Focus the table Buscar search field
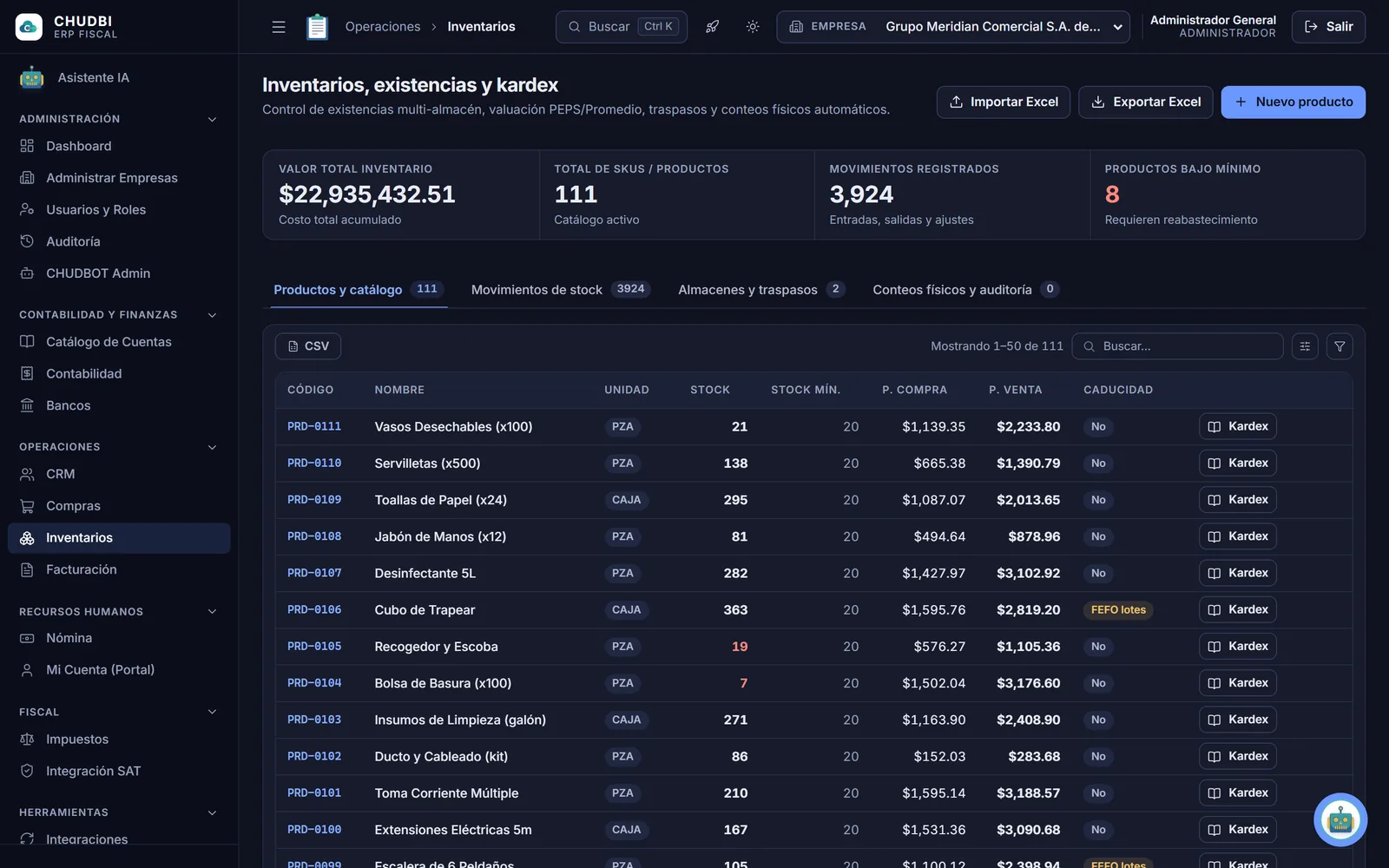 point(1177,346)
